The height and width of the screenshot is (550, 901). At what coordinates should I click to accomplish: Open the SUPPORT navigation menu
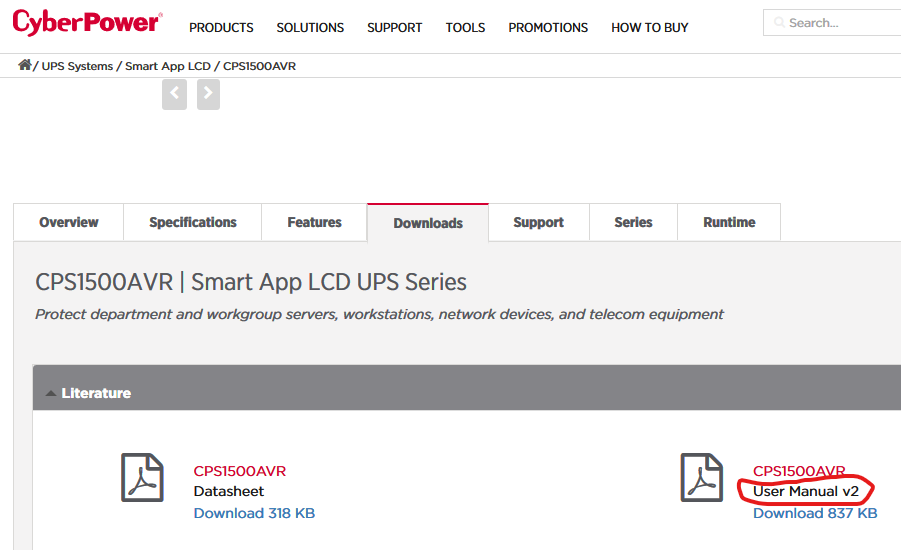[x=395, y=28]
